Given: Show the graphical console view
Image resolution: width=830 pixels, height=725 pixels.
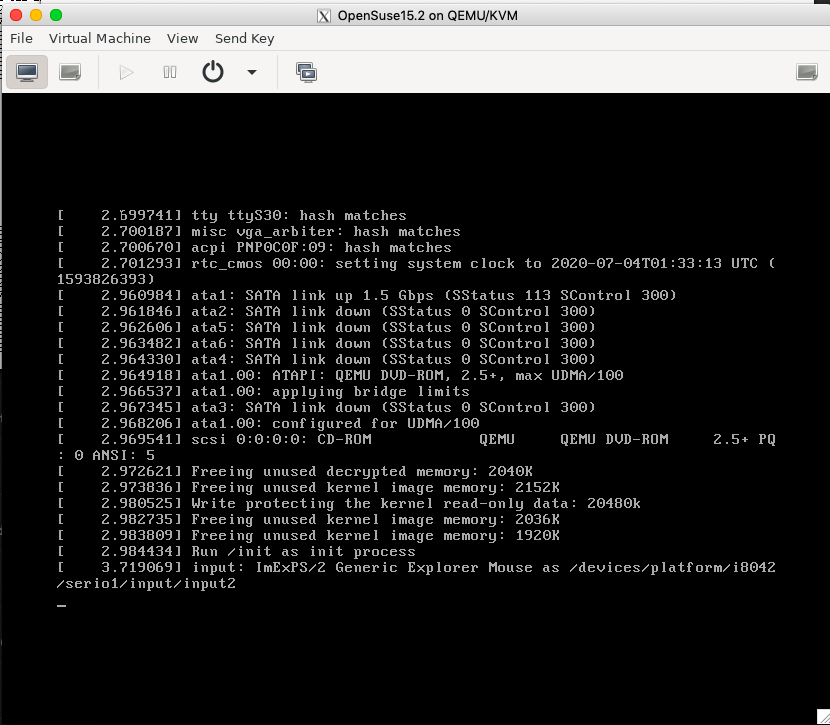Looking at the screenshot, I should point(27,72).
